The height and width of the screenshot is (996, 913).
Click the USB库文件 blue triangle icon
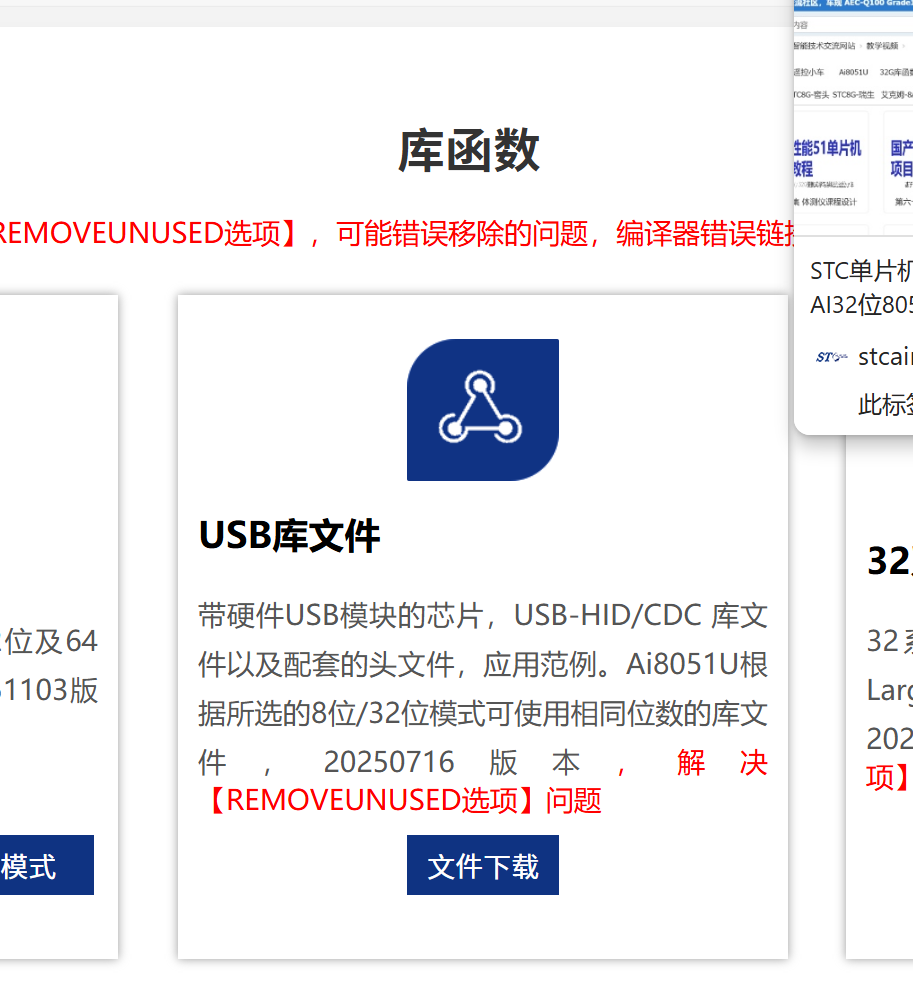[x=482, y=409]
